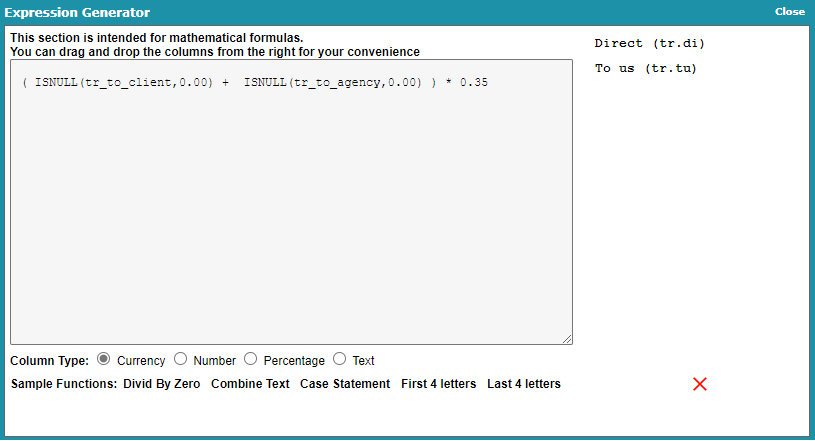Choose the Number column type radio
Viewport: 815px width, 441px height.
pos(180,359)
